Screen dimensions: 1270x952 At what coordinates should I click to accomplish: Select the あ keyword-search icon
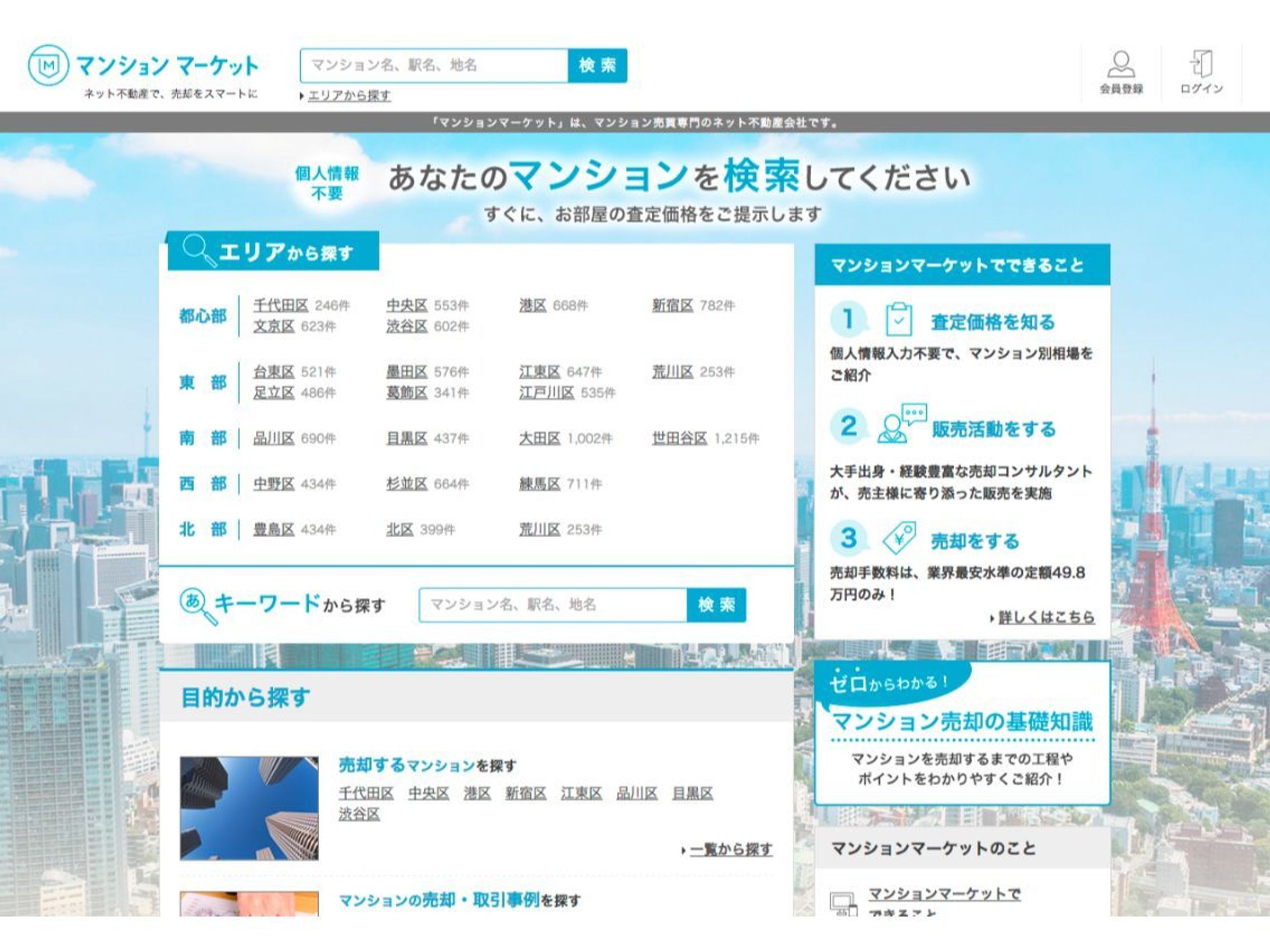(193, 600)
